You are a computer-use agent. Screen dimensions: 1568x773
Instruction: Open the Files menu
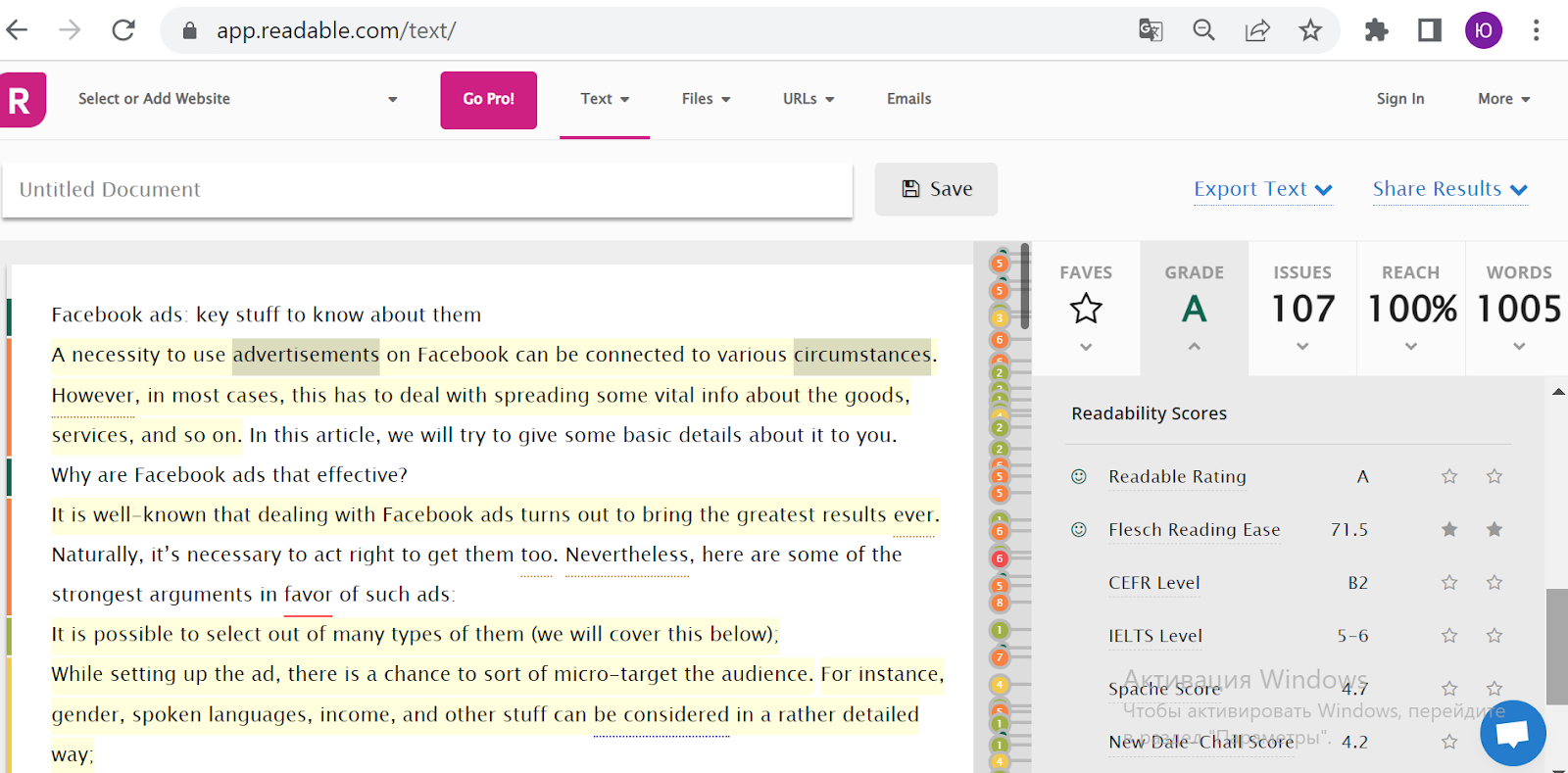(707, 99)
